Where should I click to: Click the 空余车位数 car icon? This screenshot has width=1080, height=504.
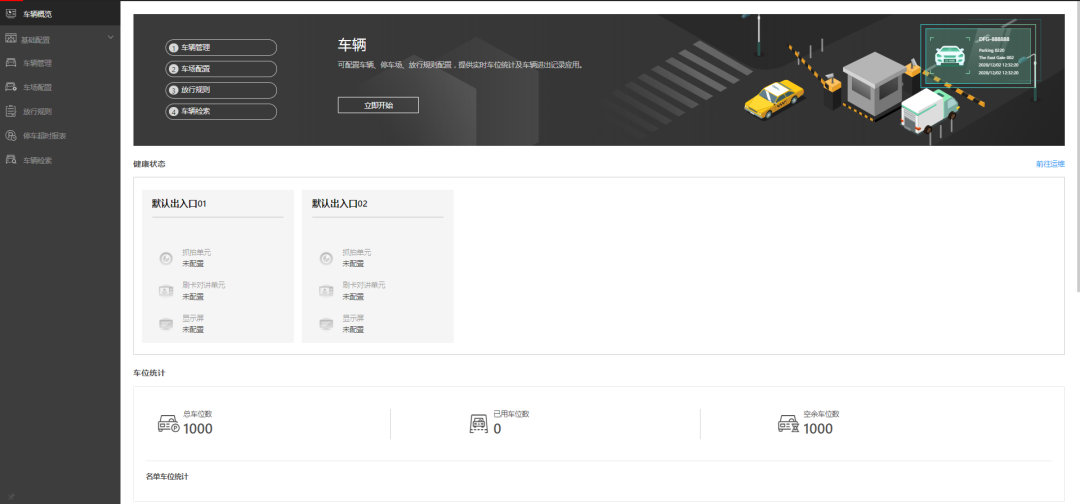[788, 423]
